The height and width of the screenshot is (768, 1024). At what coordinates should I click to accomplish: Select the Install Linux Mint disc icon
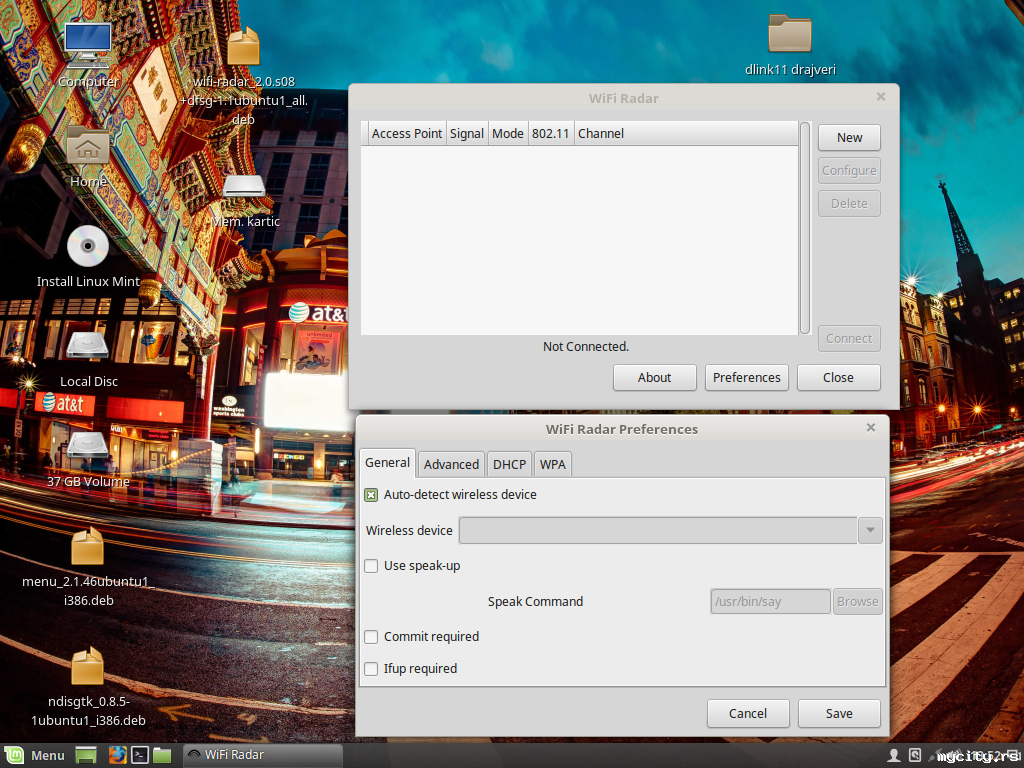(88, 247)
